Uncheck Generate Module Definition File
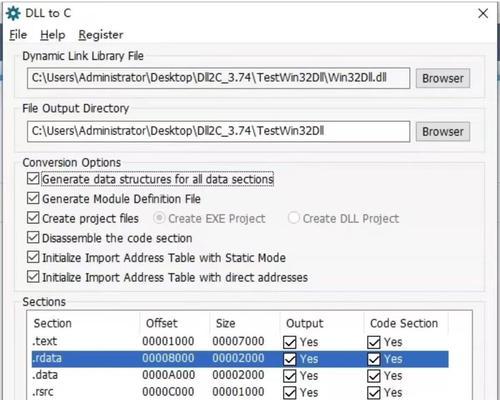Image resolution: width=500 pixels, height=400 pixels. 33,198
